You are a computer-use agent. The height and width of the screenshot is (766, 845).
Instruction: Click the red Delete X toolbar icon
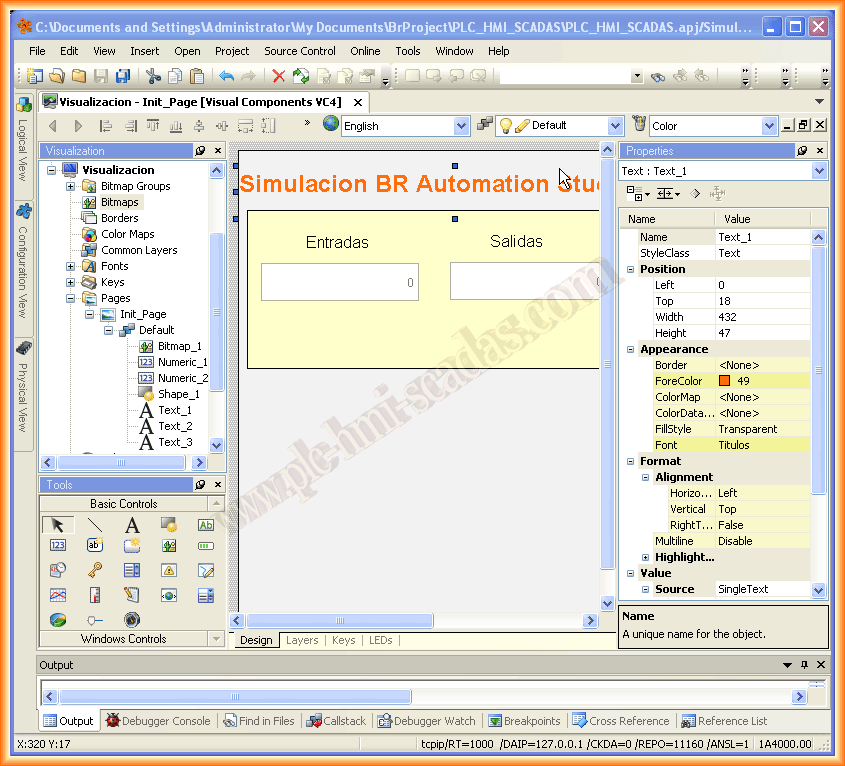278,75
